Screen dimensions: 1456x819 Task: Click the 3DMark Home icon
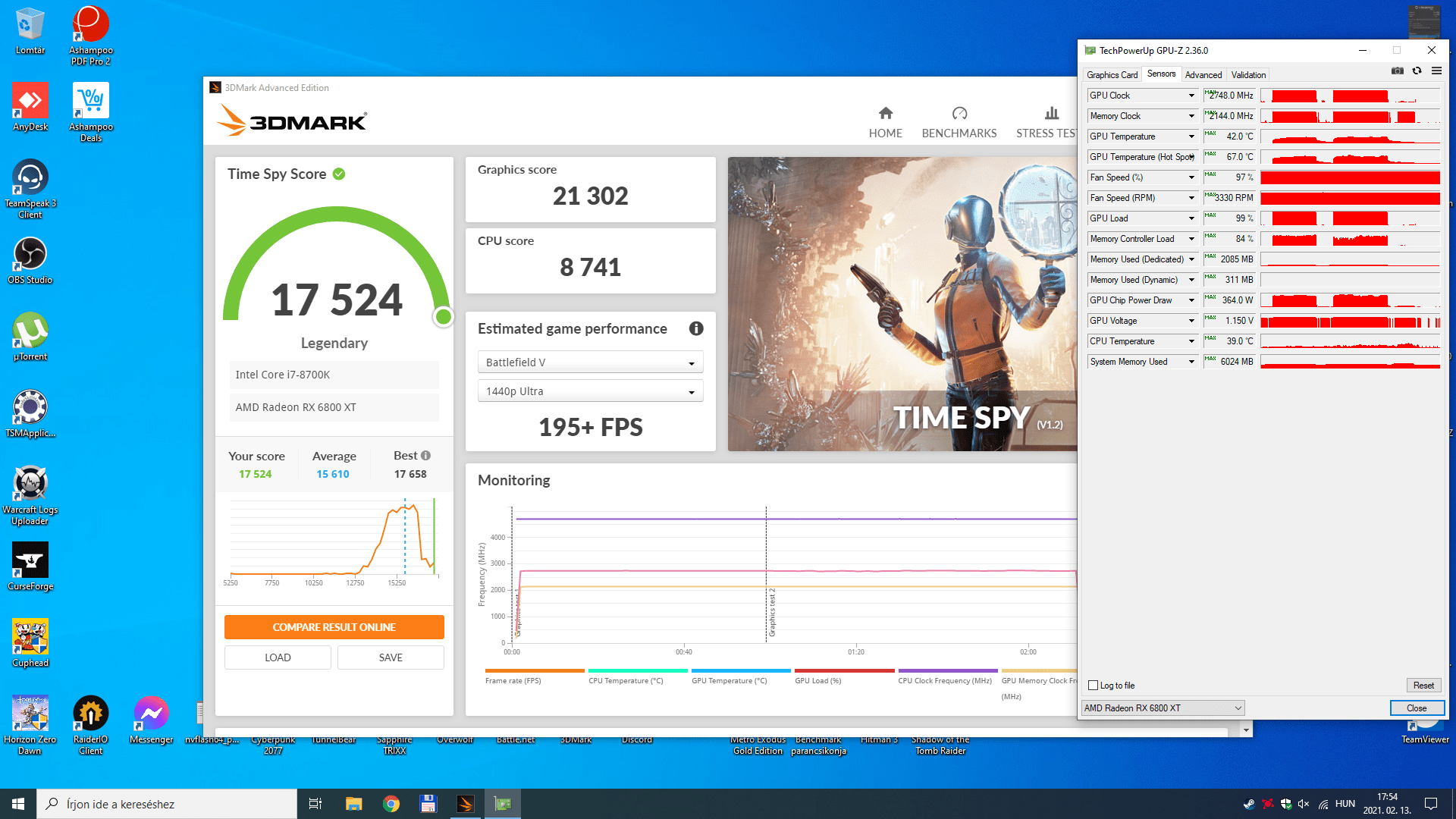(x=885, y=114)
